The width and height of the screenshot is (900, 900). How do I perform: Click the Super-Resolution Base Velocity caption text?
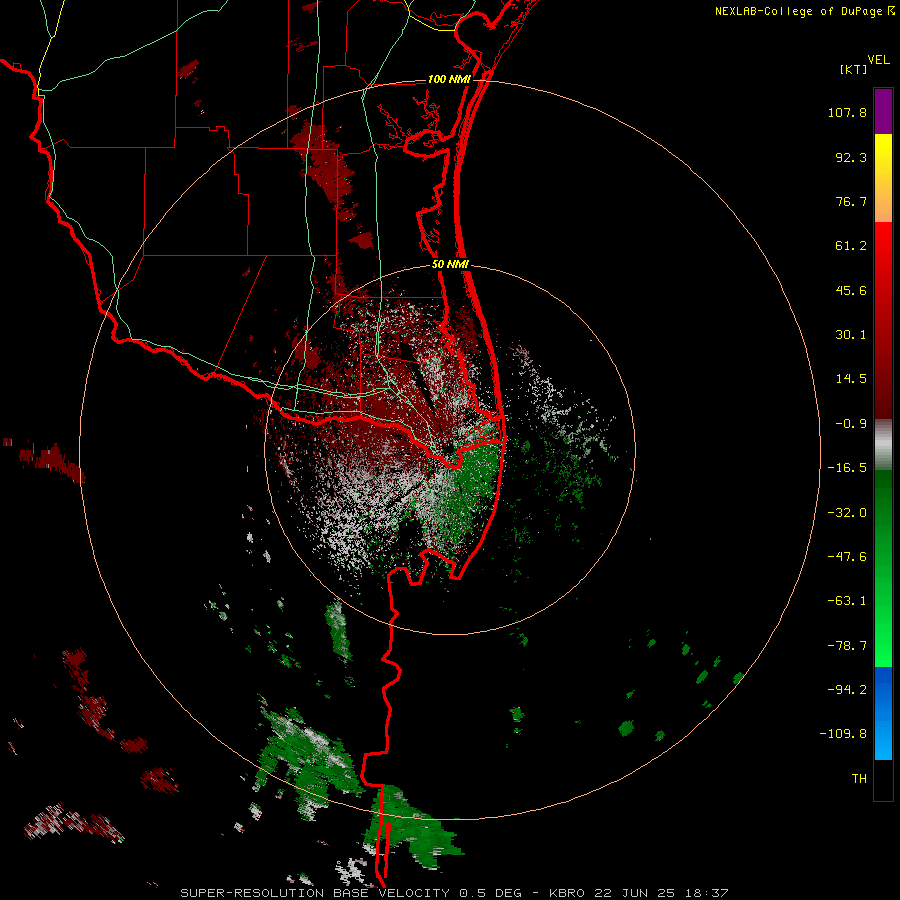[x=454, y=893]
